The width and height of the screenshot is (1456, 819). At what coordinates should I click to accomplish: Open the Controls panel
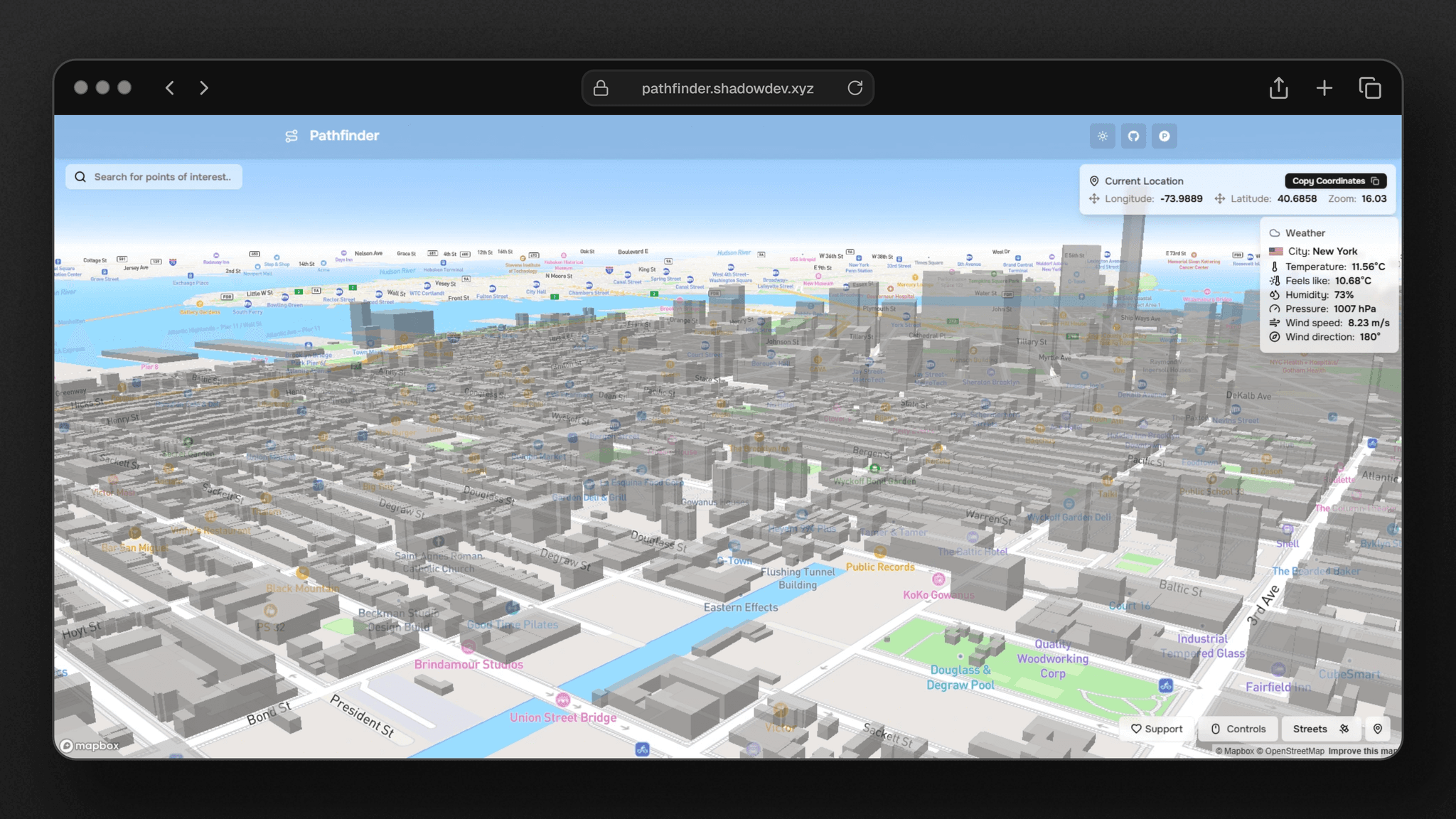point(1238,729)
